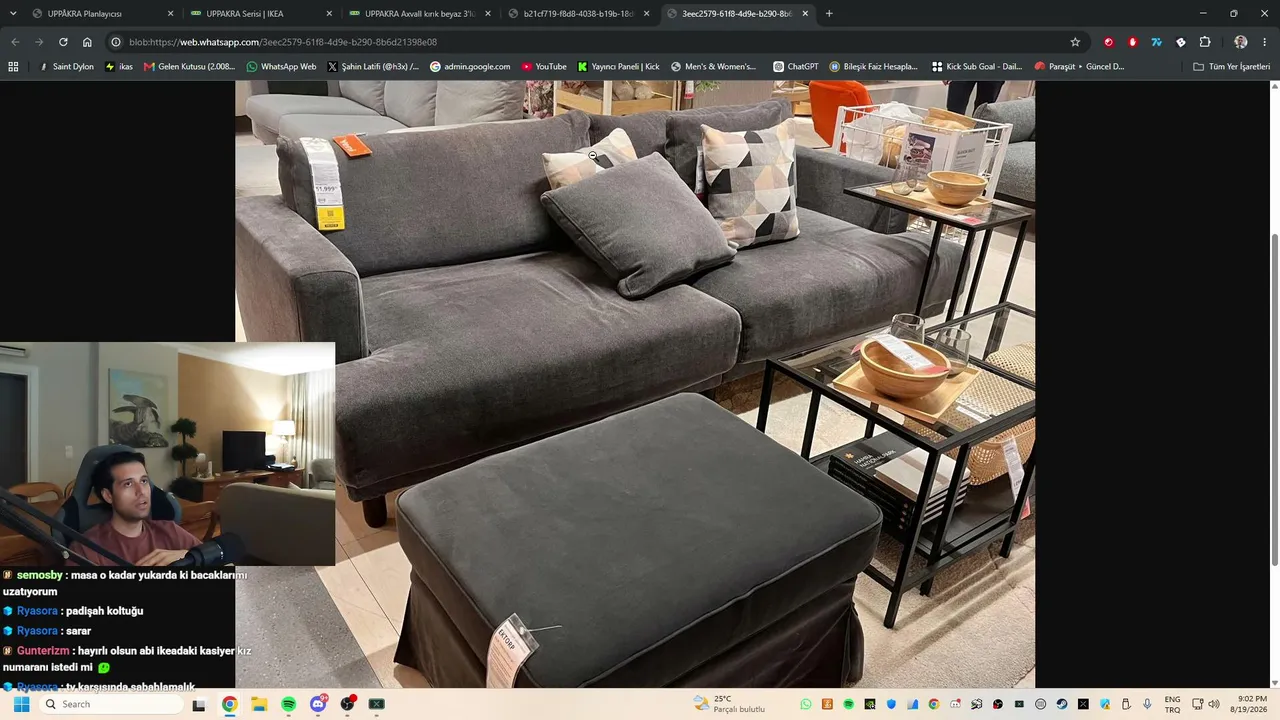Open the WhatsApp Web bookmark
This screenshot has width=1280, height=720.
coord(281,67)
